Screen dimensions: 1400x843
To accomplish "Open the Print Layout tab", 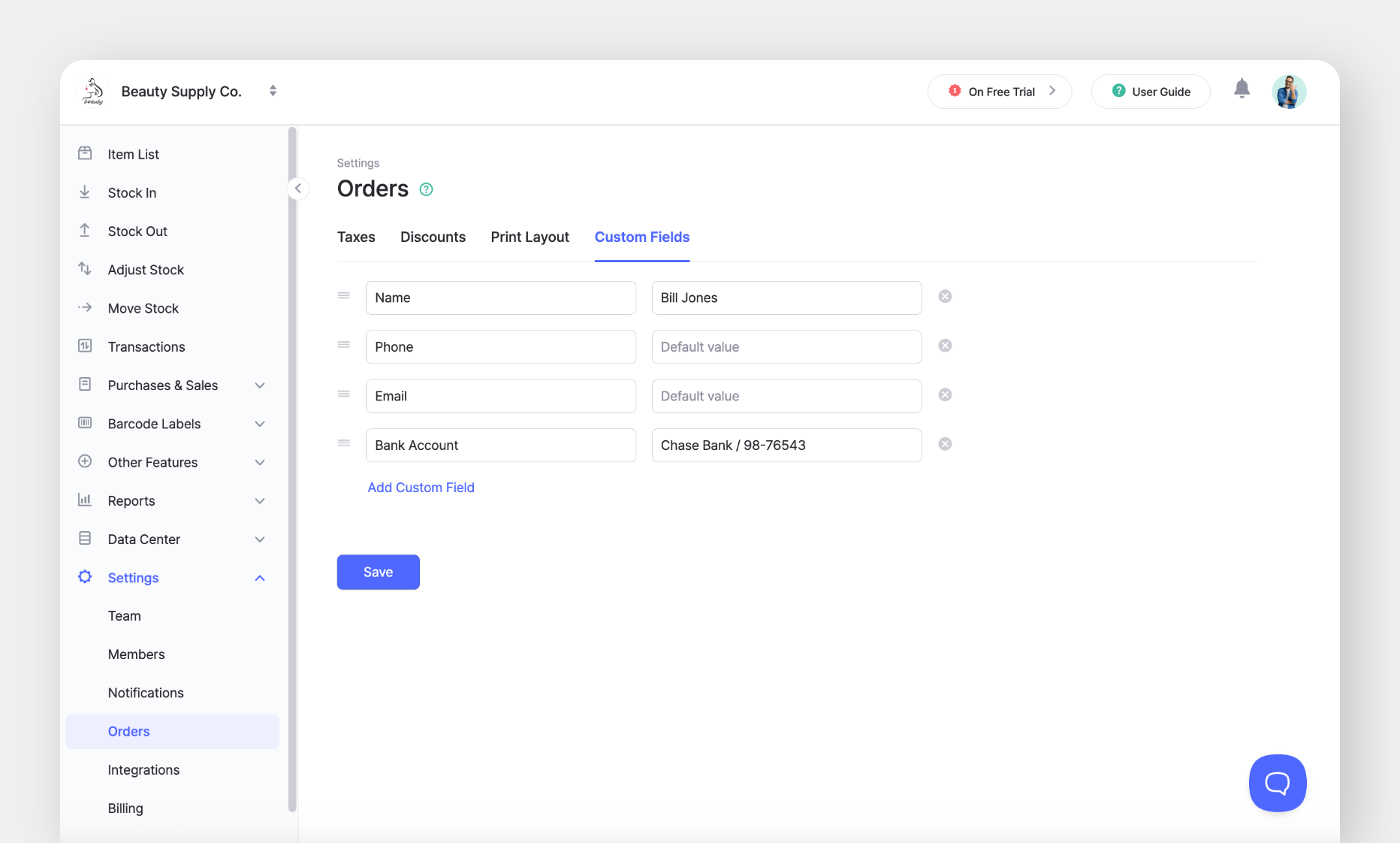I will pyautogui.click(x=530, y=237).
